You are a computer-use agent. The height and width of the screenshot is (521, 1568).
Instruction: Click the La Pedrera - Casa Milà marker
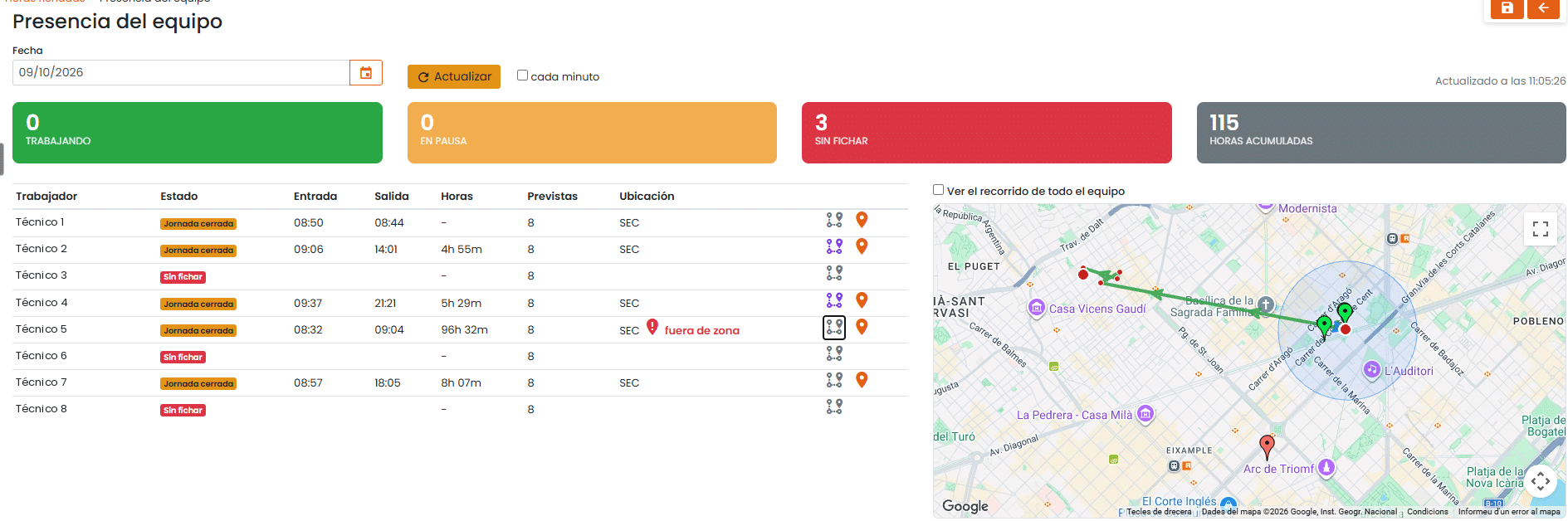coord(1145,414)
